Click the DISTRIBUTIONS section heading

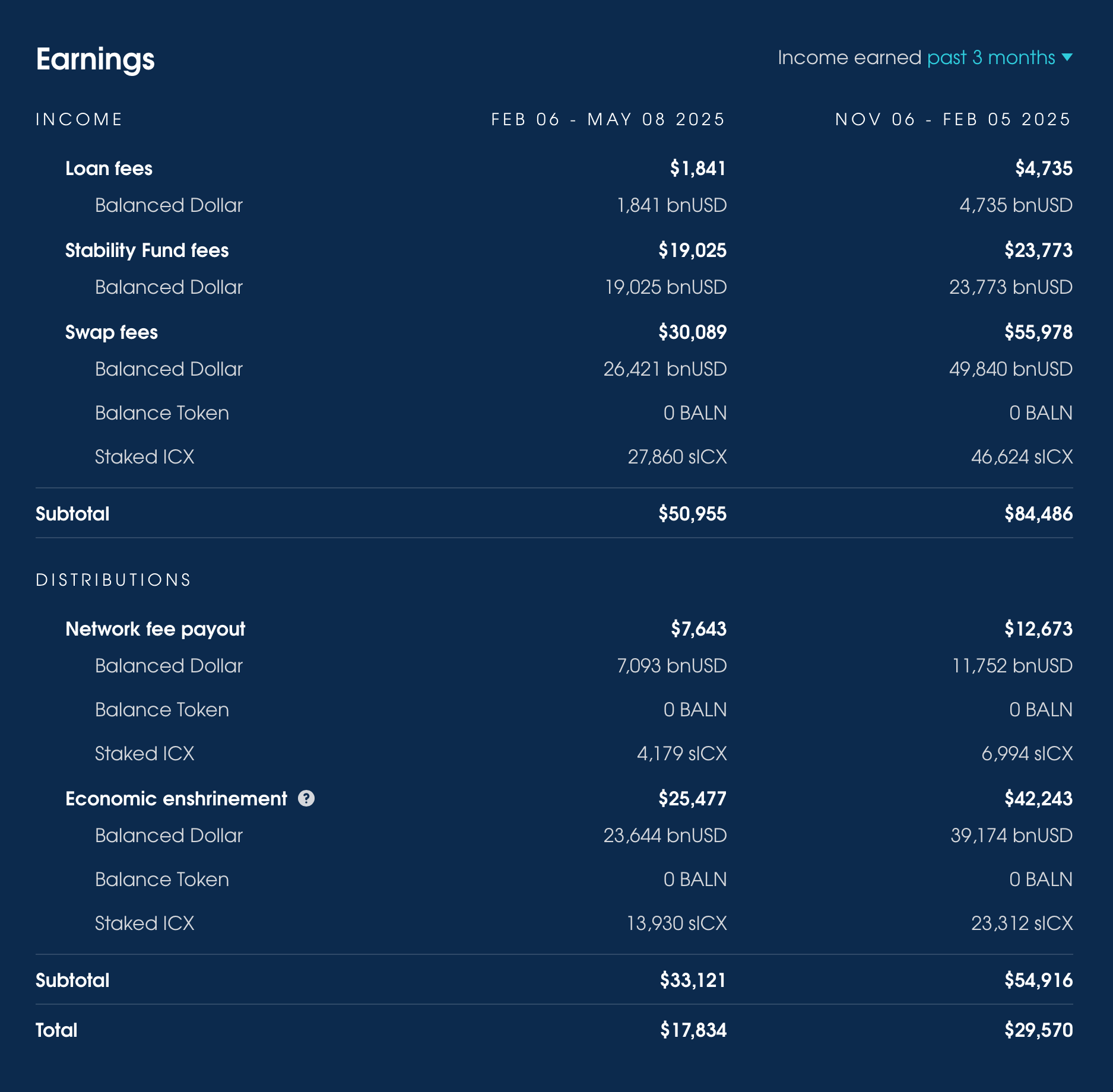pos(113,580)
